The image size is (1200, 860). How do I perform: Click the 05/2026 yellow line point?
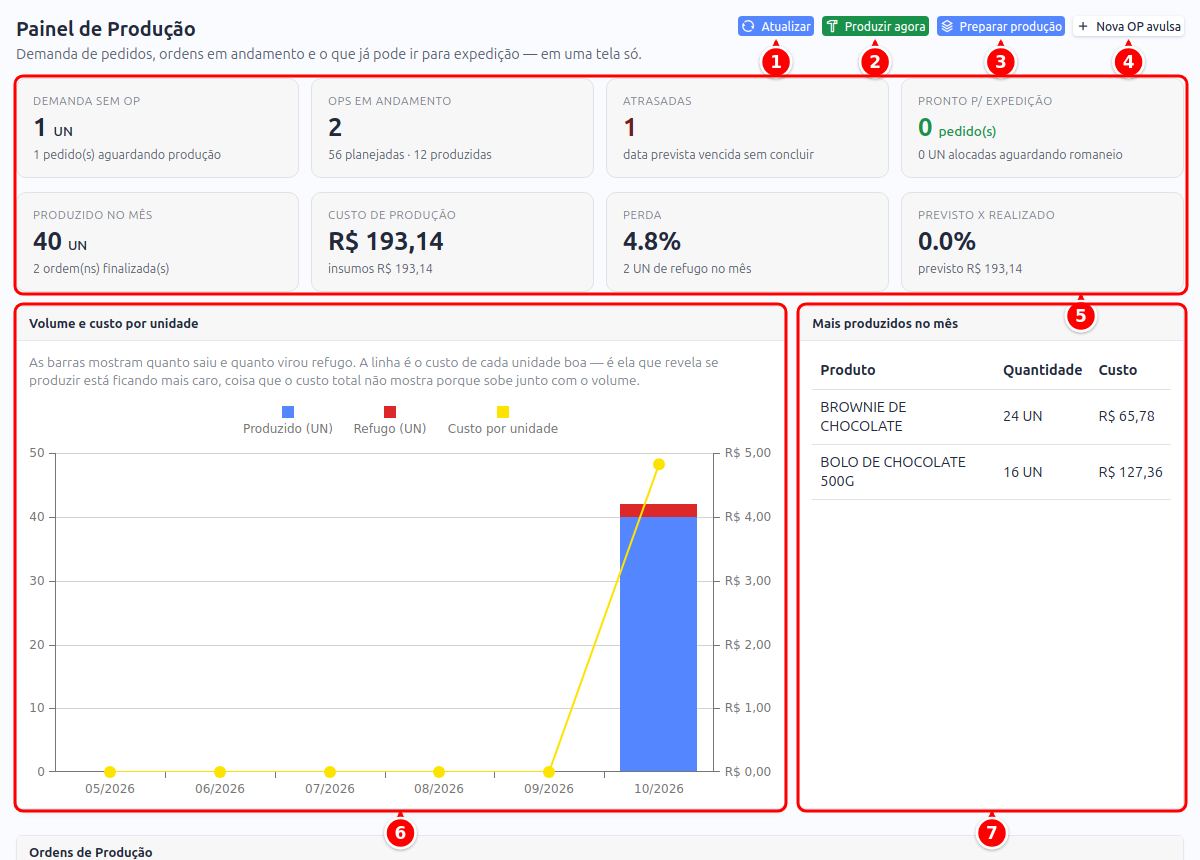click(x=110, y=772)
